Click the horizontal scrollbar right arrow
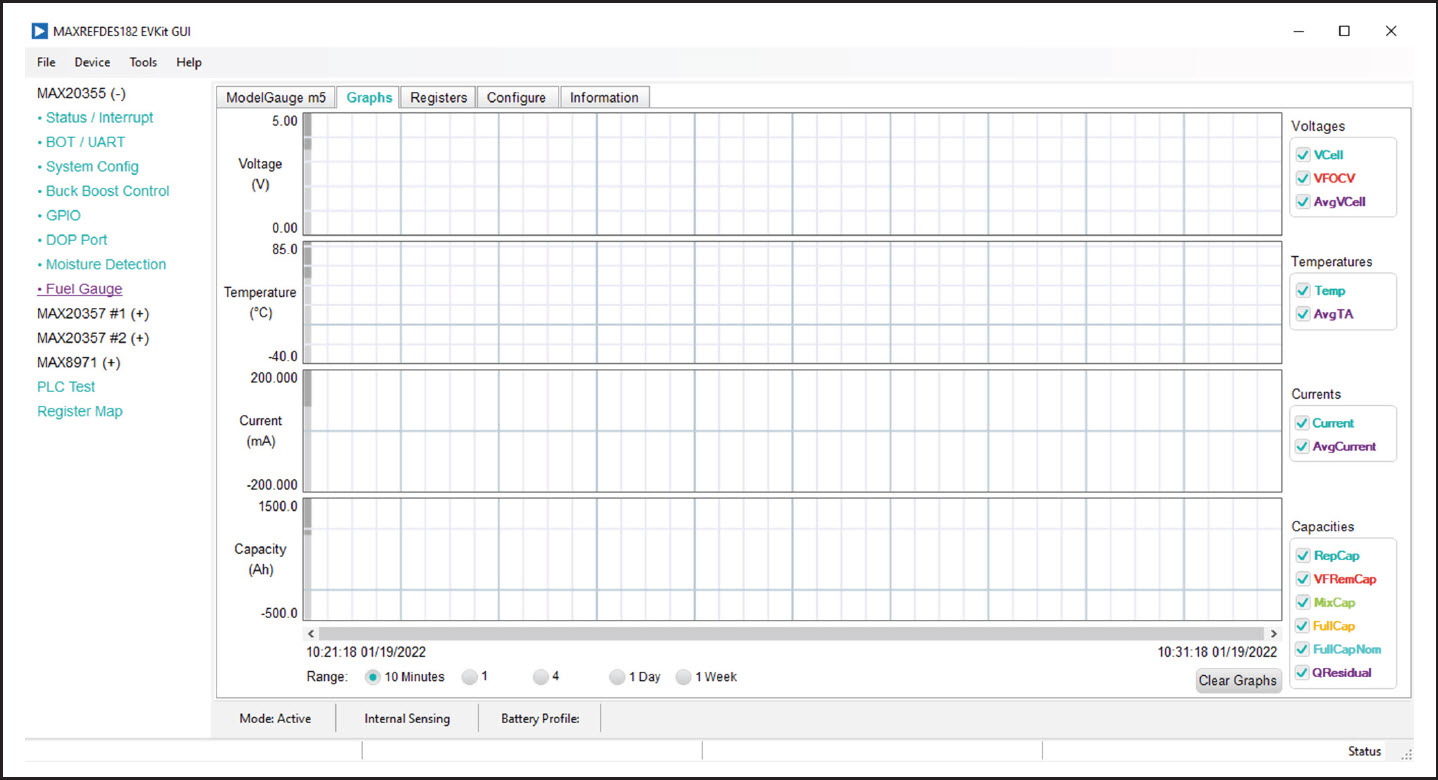This screenshot has height=780, width=1438. [x=1273, y=634]
